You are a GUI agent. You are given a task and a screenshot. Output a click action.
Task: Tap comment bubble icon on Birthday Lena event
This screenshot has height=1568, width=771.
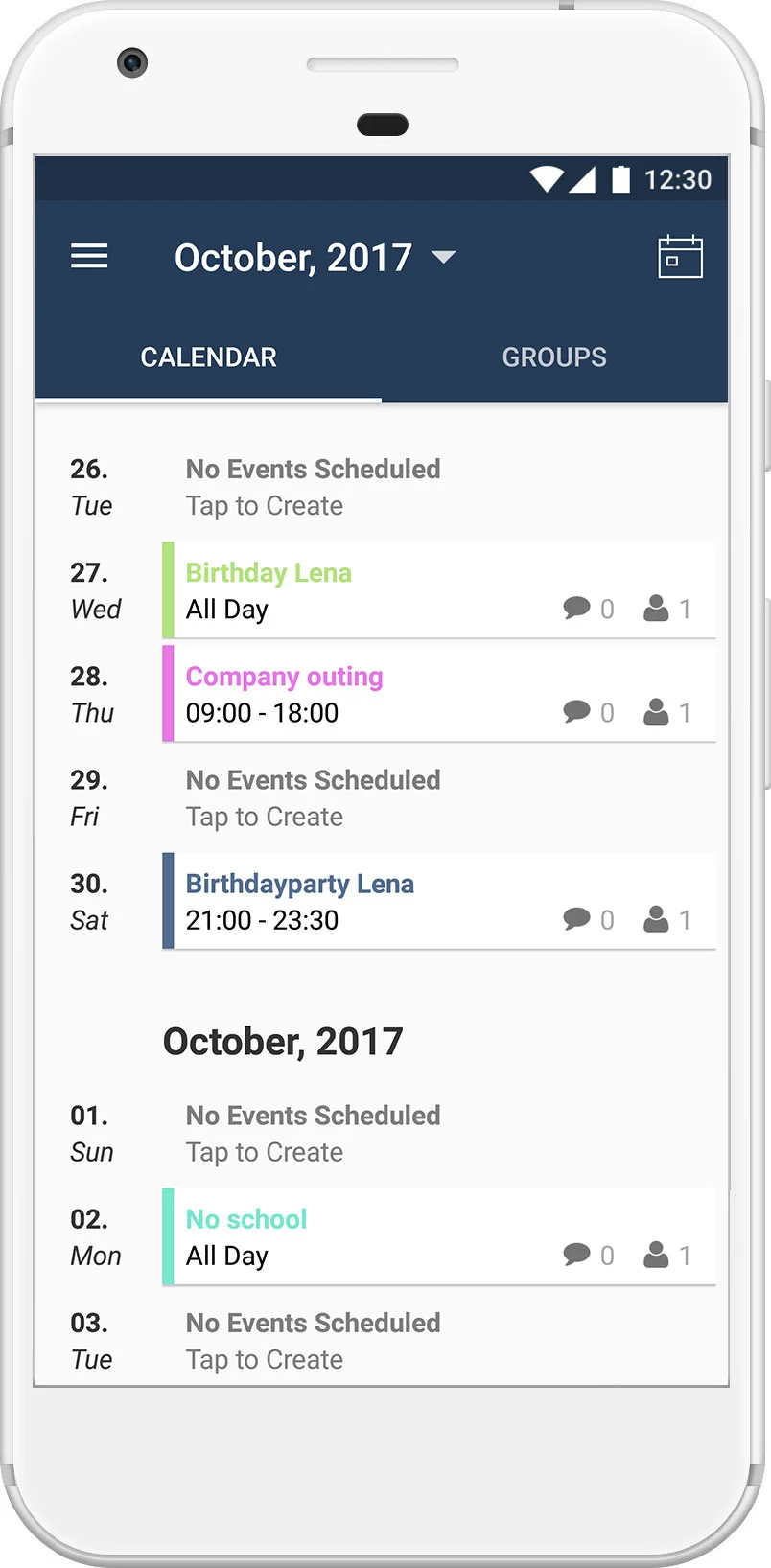(576, 609)
